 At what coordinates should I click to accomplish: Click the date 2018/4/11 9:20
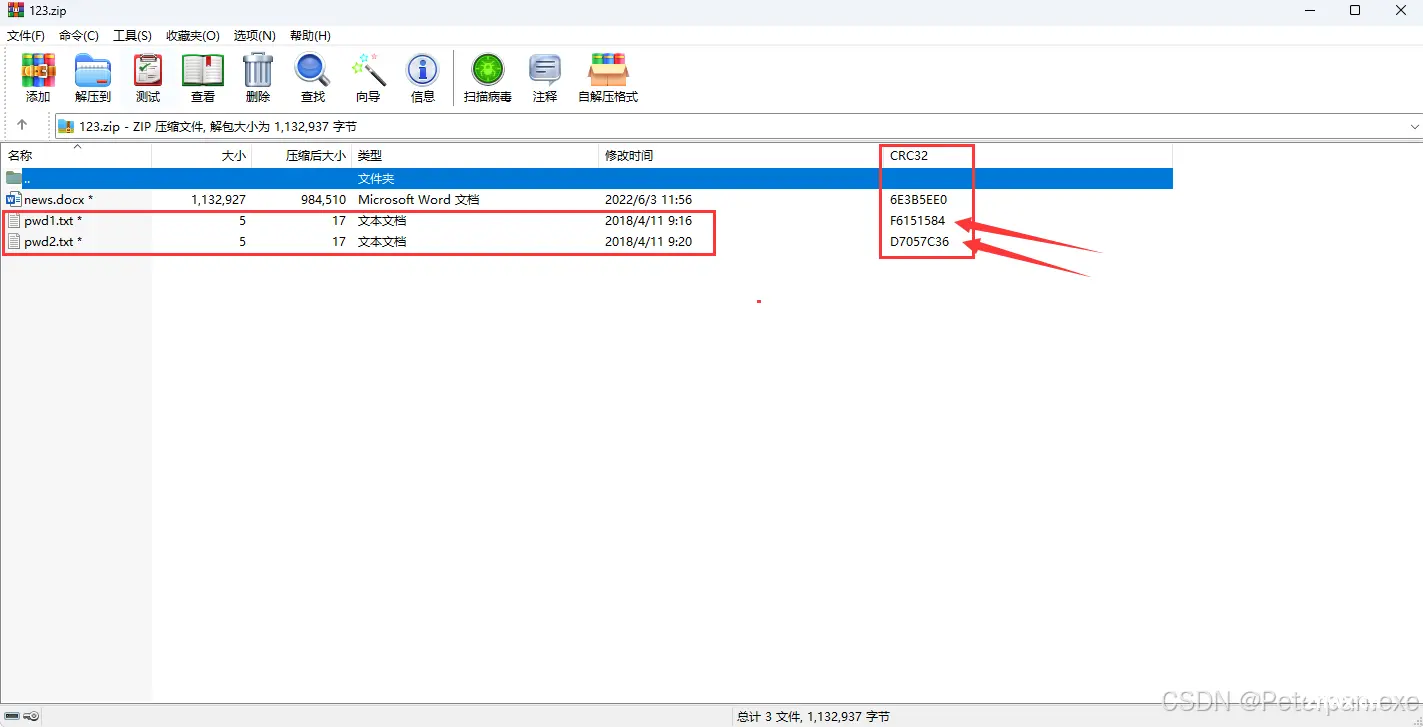point(648,241)
